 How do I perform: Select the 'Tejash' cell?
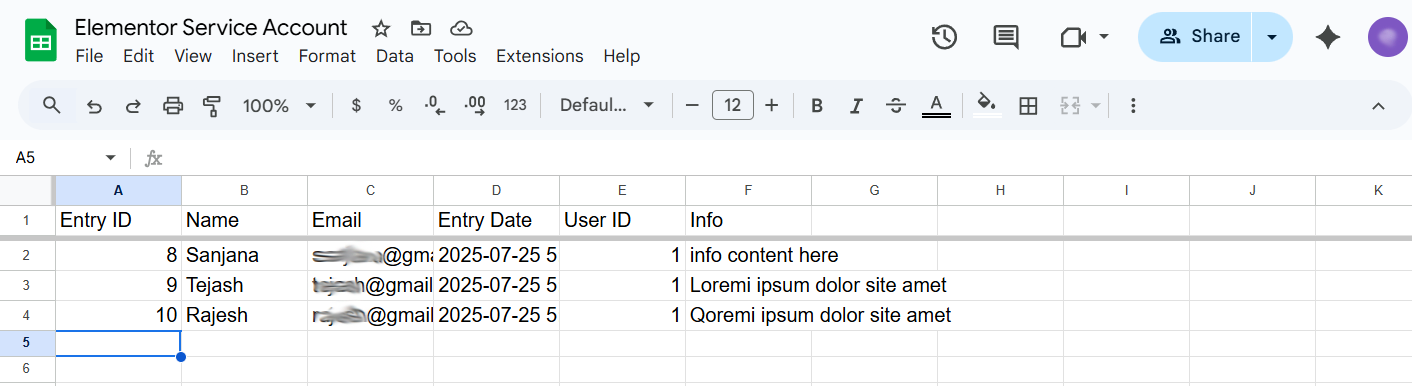245,286
